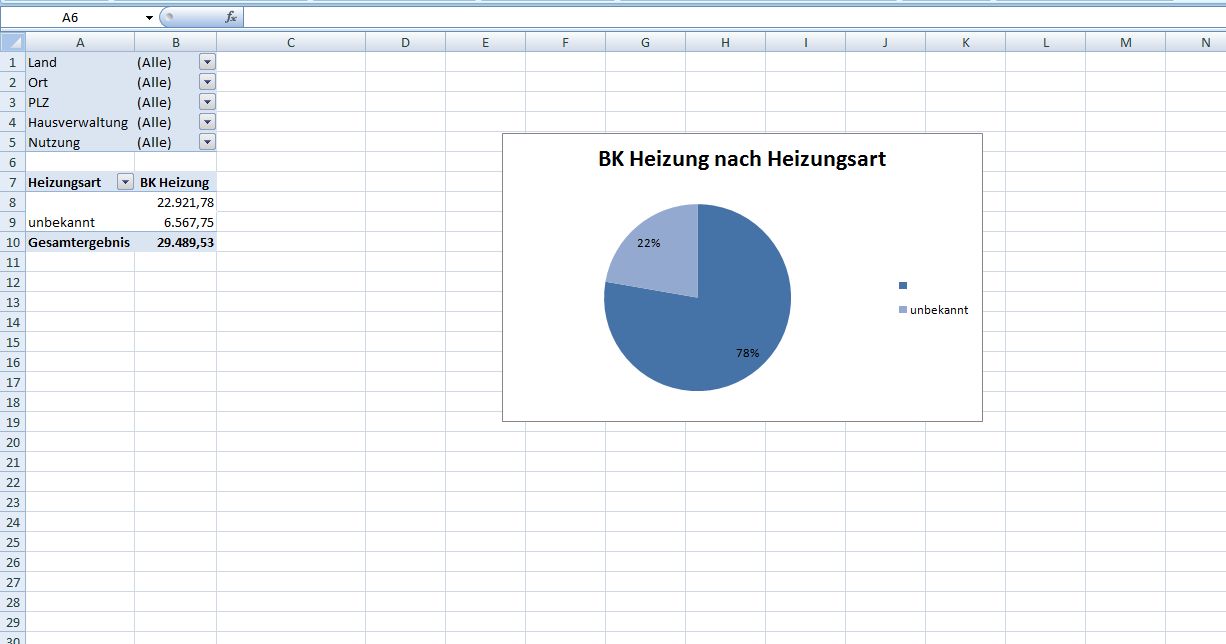Open the Heizungsart column filter button
This screenshot has height=644, width=1226.
point(125,182)
